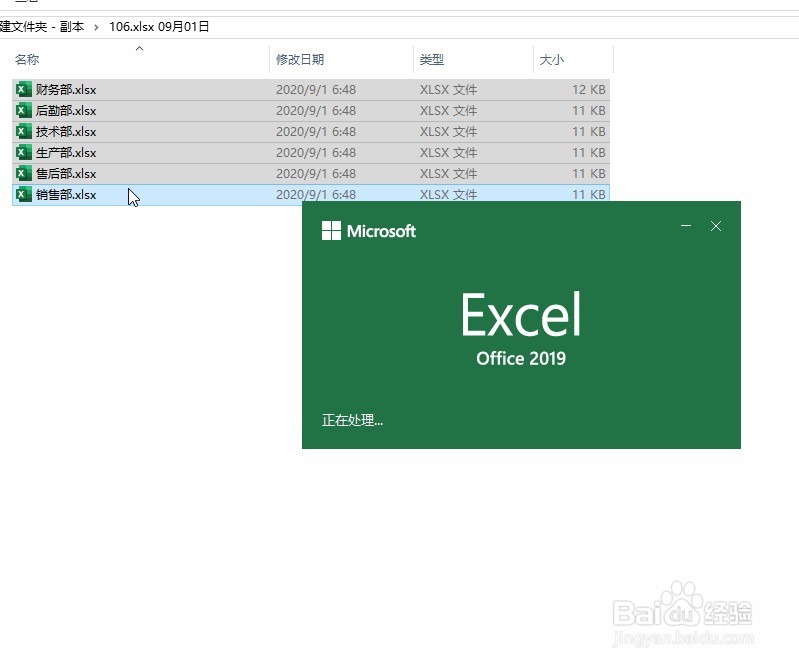Viewport: 799px width, 666px height.
Task: Close the Excel 2019 splash window
Action: pyautogui.click(x=716, y=226)
